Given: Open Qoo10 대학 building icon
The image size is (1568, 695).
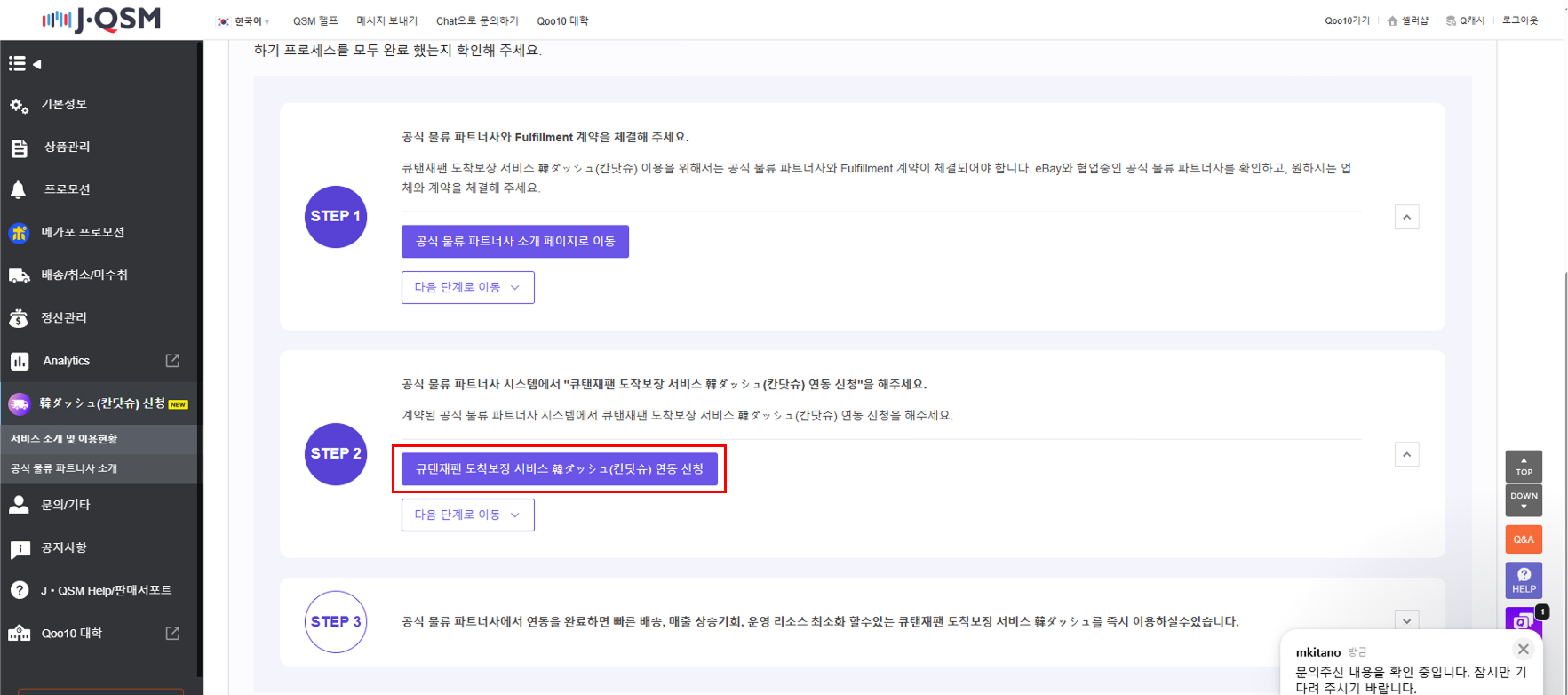Looking at the screenshot, I should pos(19,634).
